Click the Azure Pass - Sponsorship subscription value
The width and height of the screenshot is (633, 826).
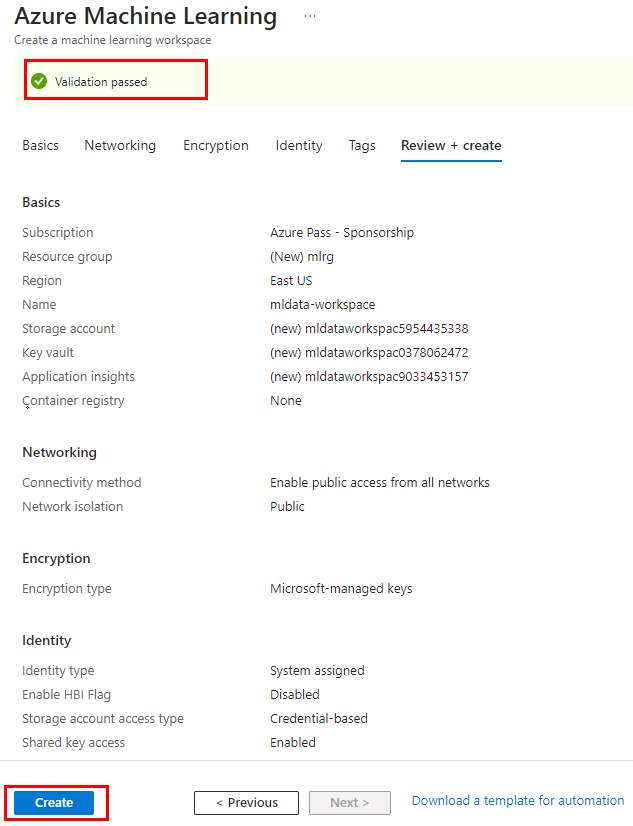(x=342, y=233)
